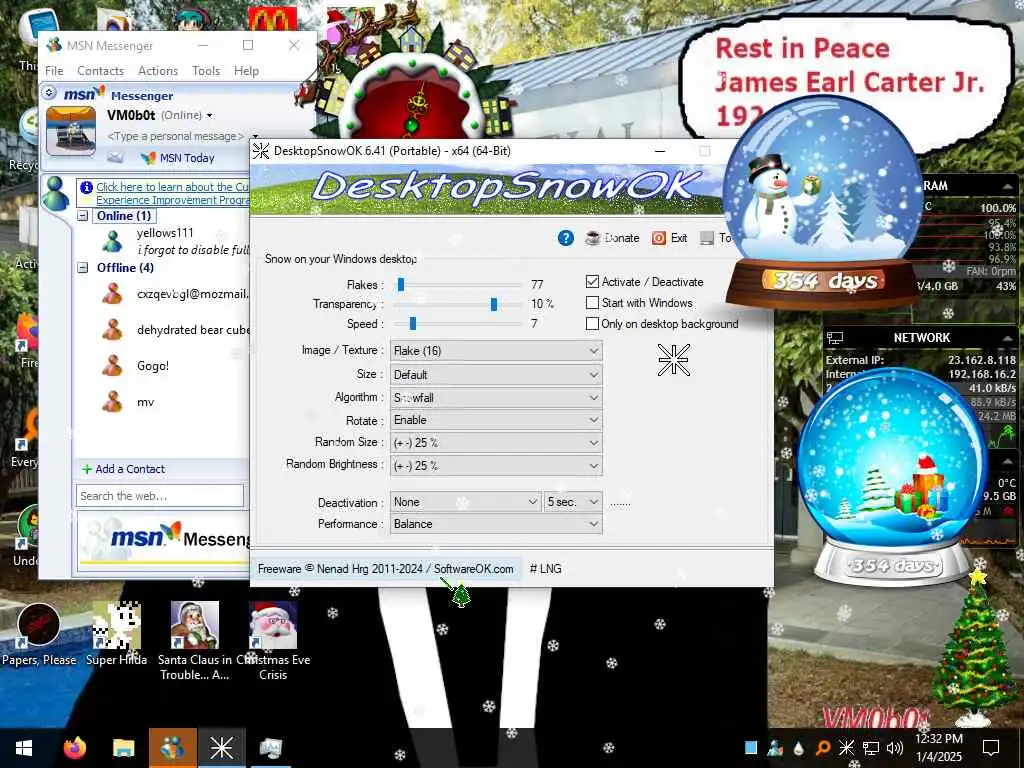Viewport: 1024px width, 768px height.
Task: Click the Freeware SoftwareOK.com link
Action: pos(385,569)
